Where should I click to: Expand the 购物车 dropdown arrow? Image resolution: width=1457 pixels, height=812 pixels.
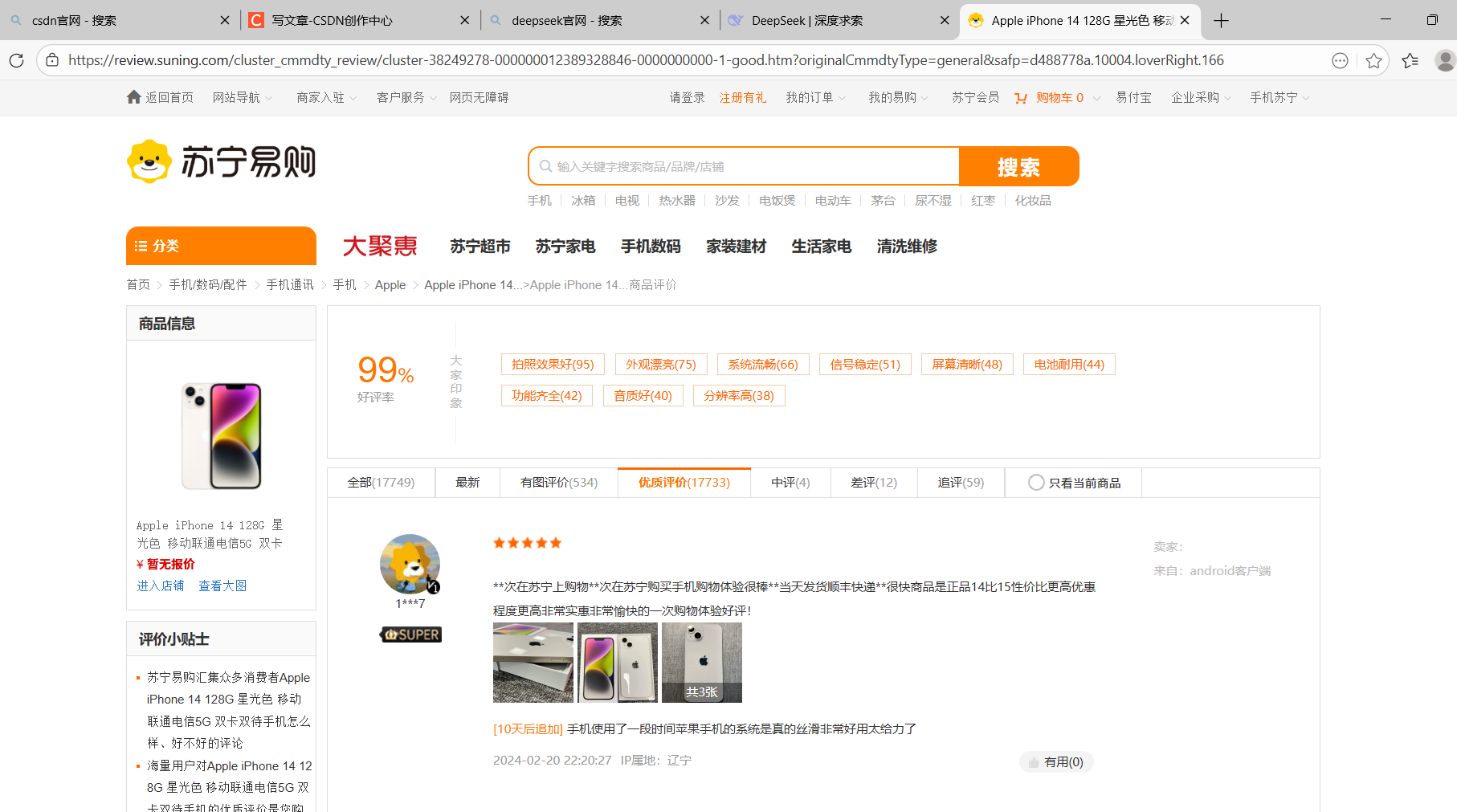pyautogui.click(x=1096, y=99)
